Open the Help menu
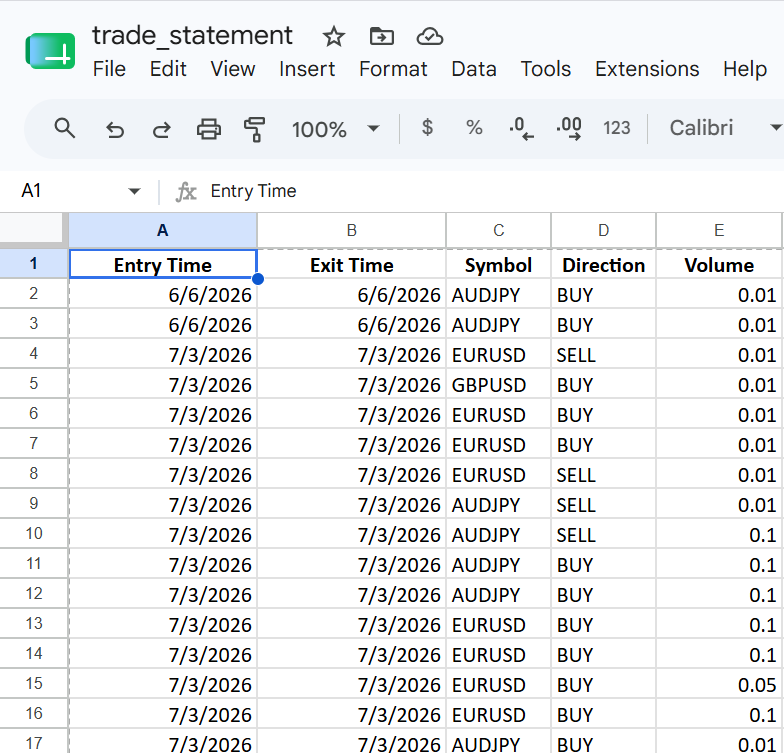 (x=744, y=69)
